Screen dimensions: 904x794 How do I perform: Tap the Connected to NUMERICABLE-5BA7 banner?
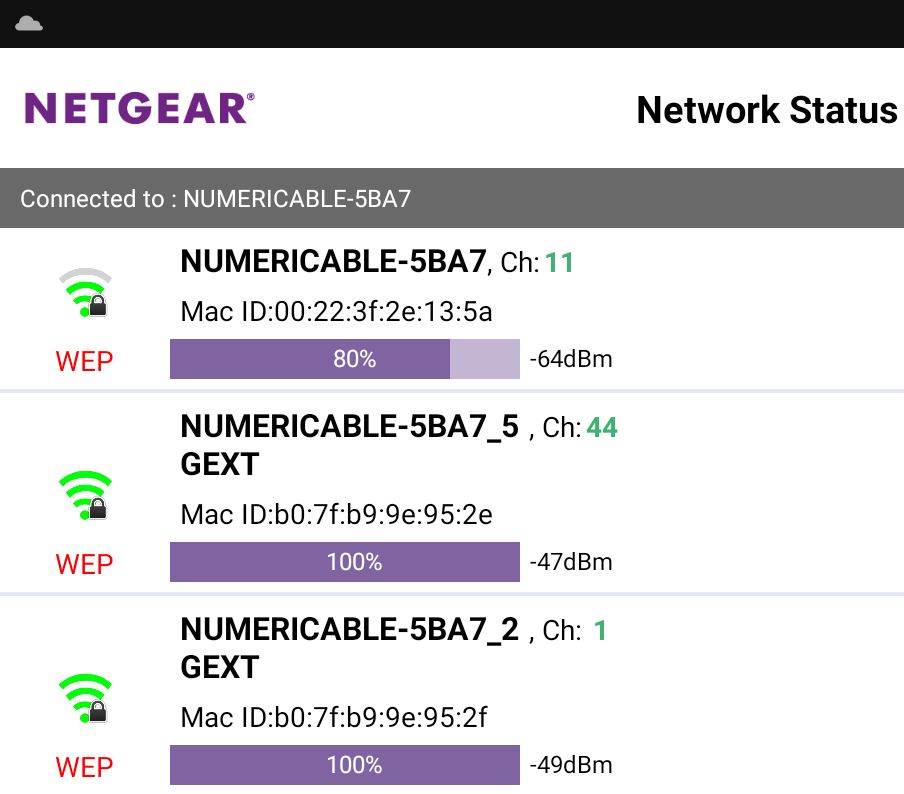pos(452,198)
